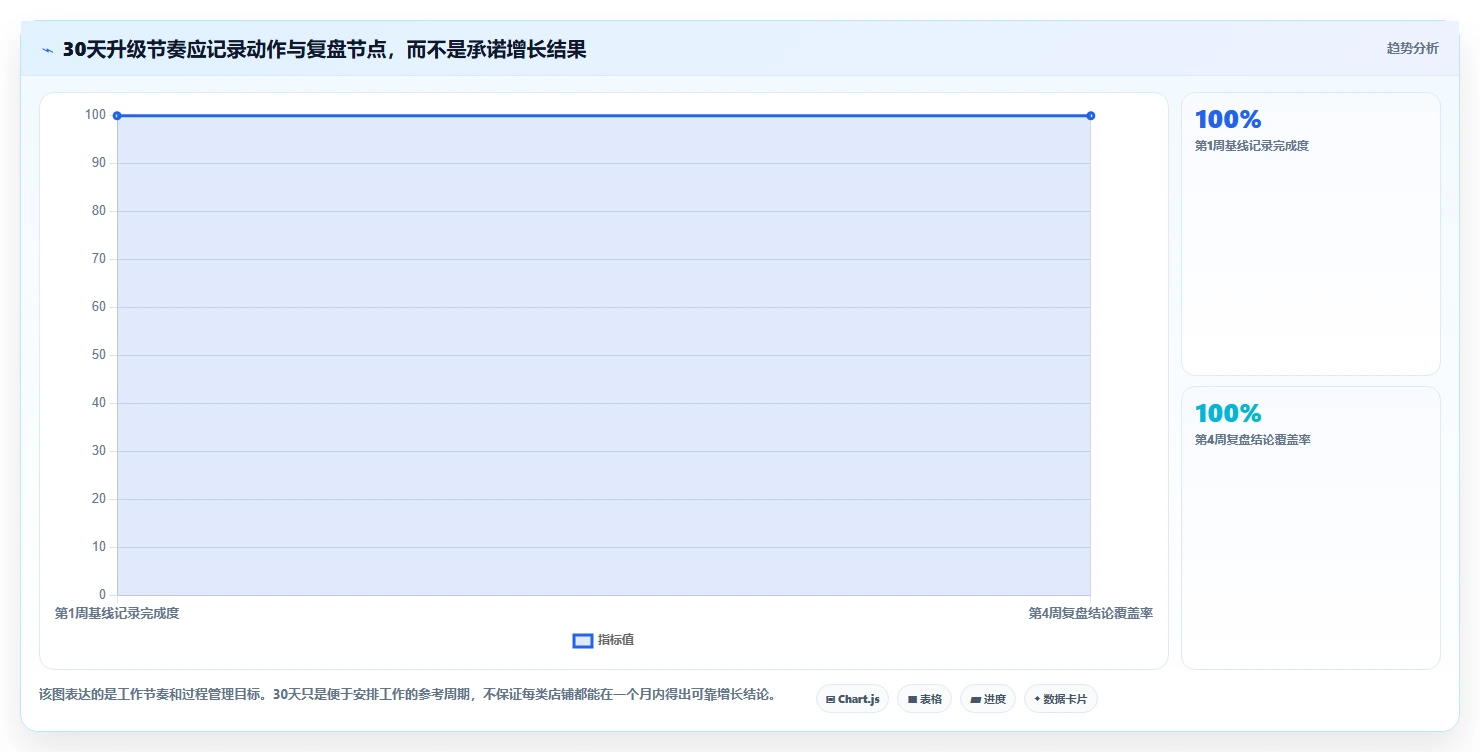Screen dimensions: 1480x752
Task: Click y-axis value 0
Action: coord(103,595)
